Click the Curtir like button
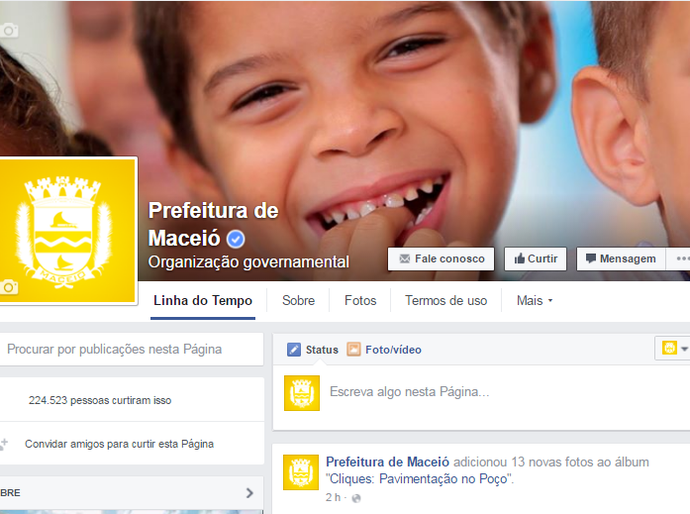Image resolution: width=690 pixels, height=514 pixels. pyautogui.click(x=536, y=259)
